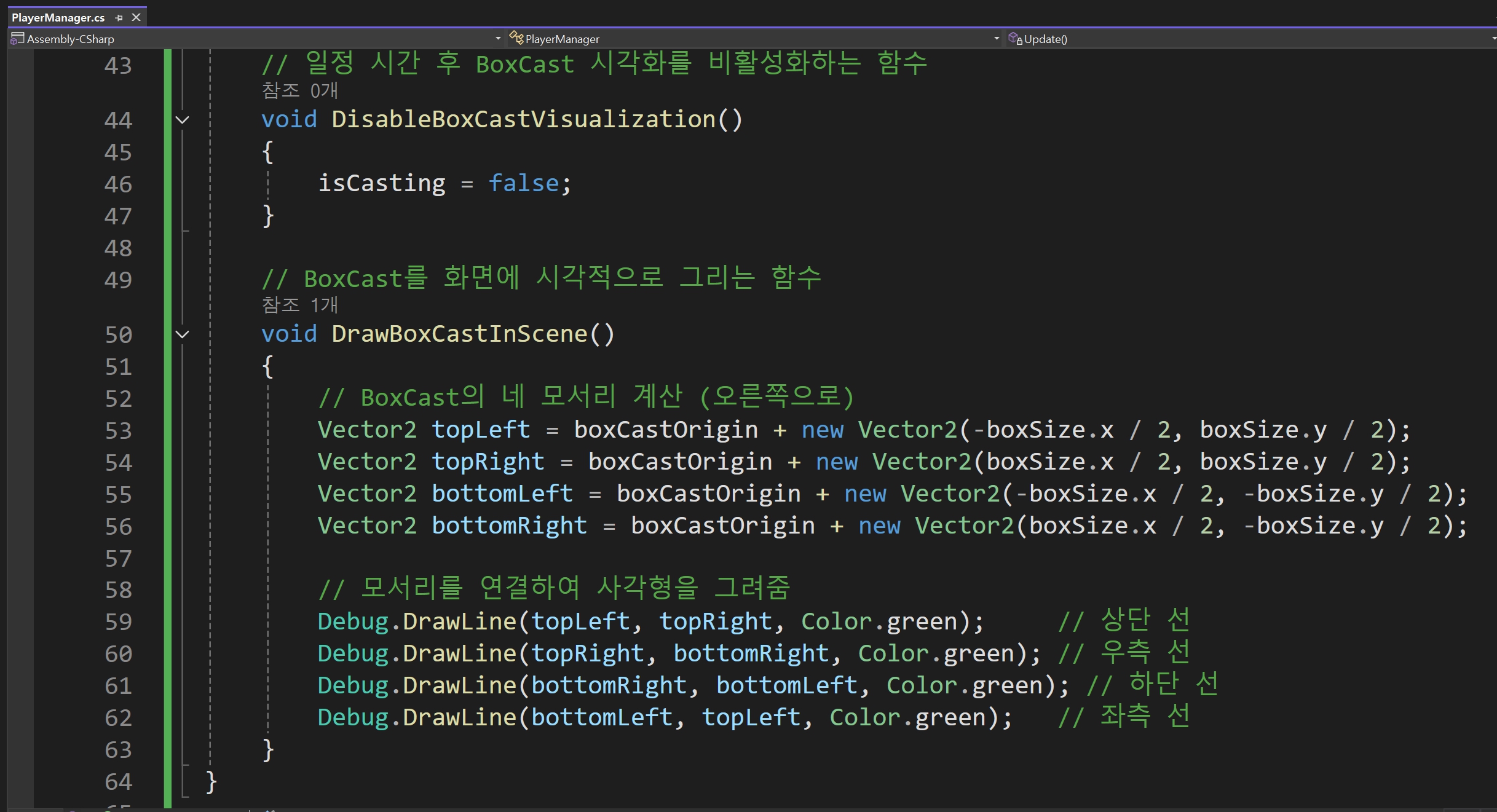This screenshot has width=1497, height=812.
Task: Open the PlayerManager type dropdown
Action: click(x=997, y=39)
